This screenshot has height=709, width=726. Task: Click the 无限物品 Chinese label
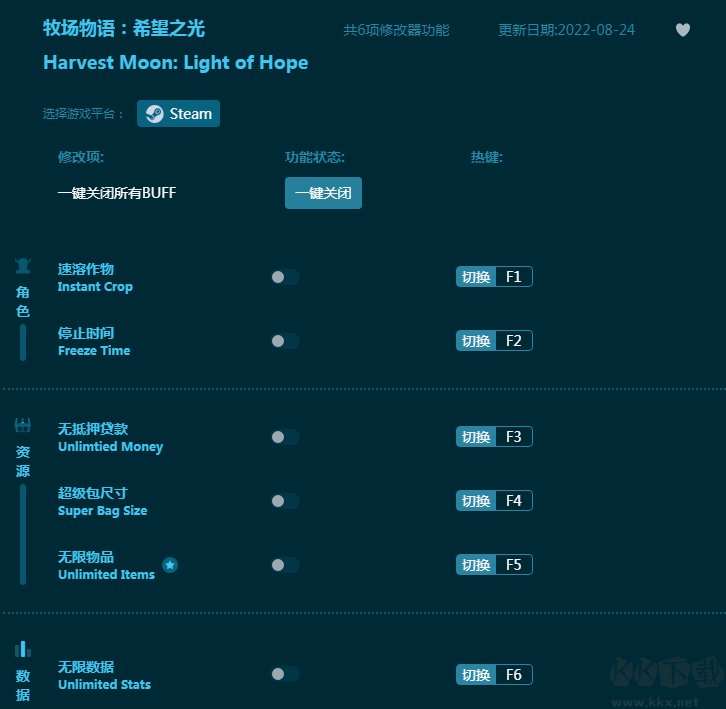coord(86,557)
